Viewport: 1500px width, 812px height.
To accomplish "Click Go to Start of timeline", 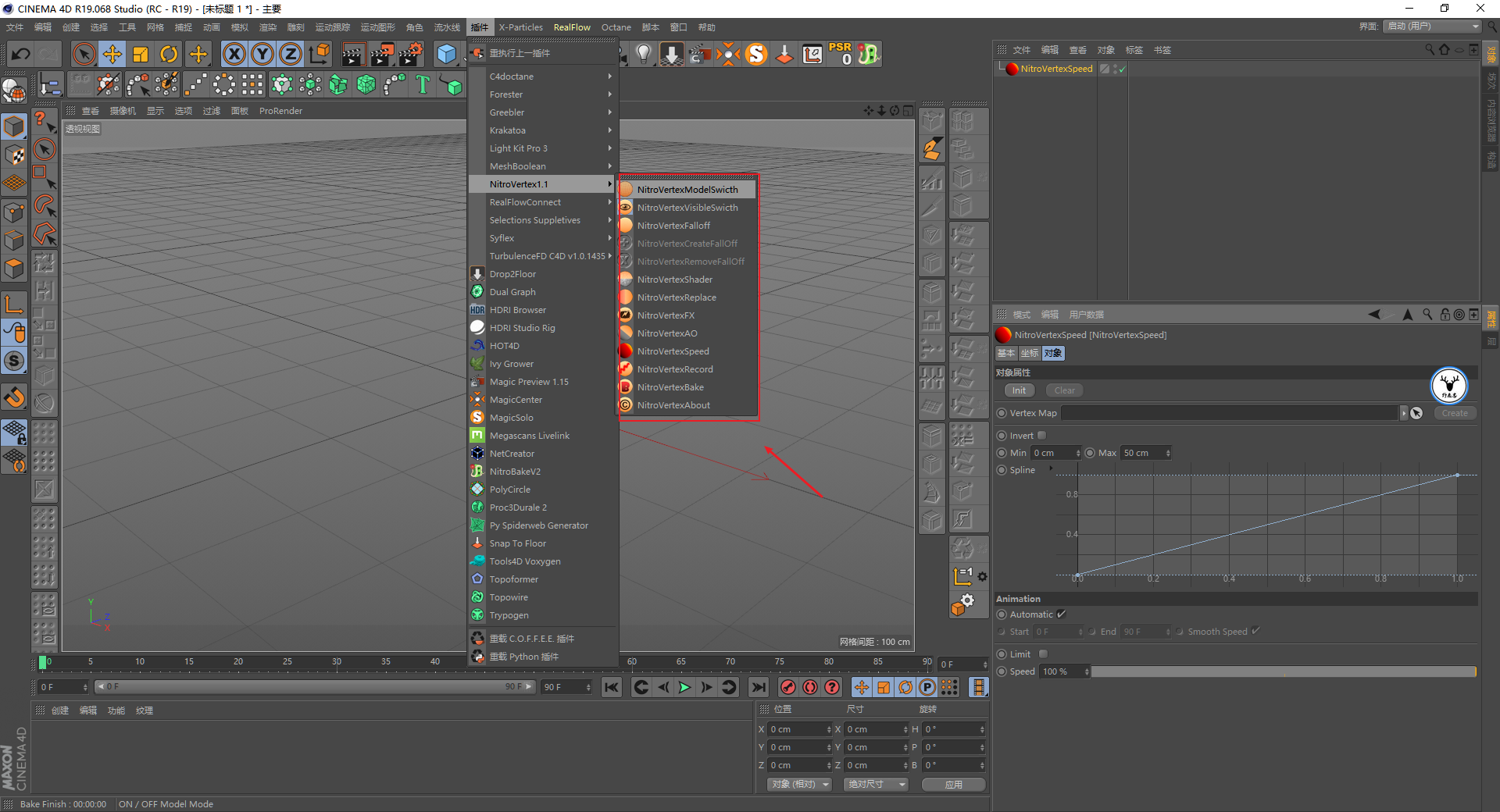I will pyautogui.click(x=612, y=687).
